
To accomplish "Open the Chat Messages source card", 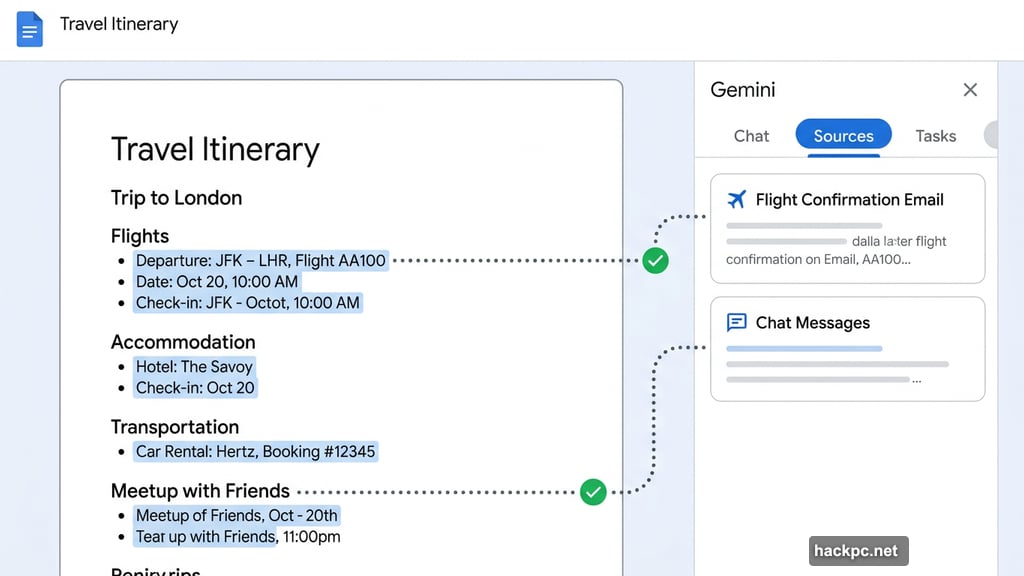I will [847, 349].
